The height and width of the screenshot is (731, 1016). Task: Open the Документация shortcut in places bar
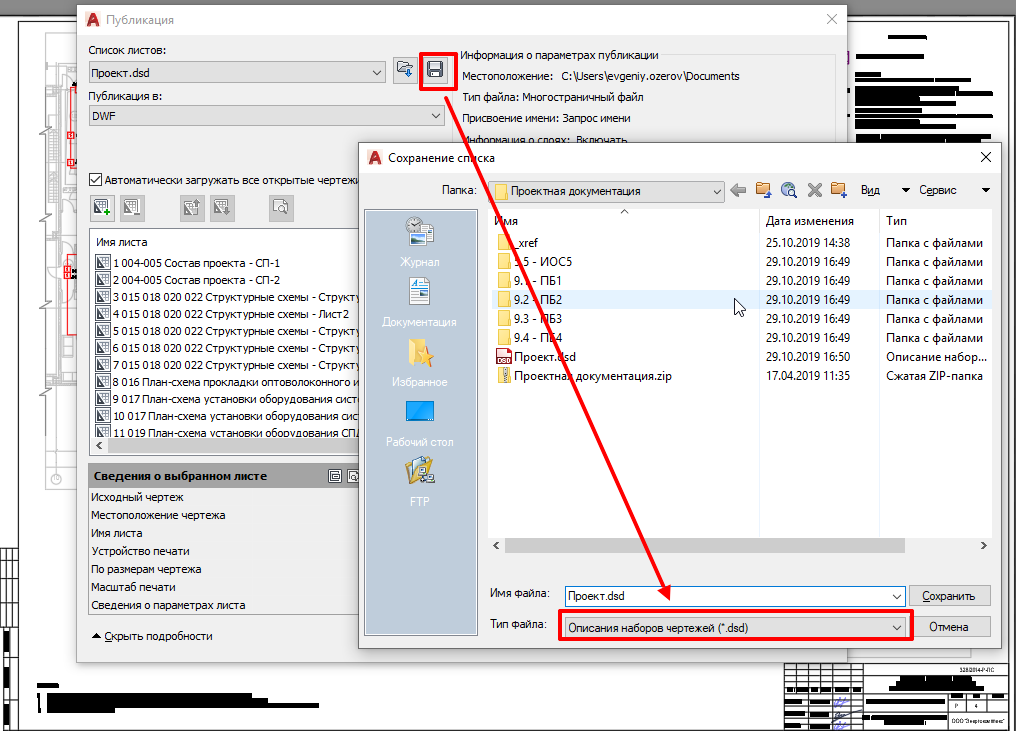tap(419, 302)
